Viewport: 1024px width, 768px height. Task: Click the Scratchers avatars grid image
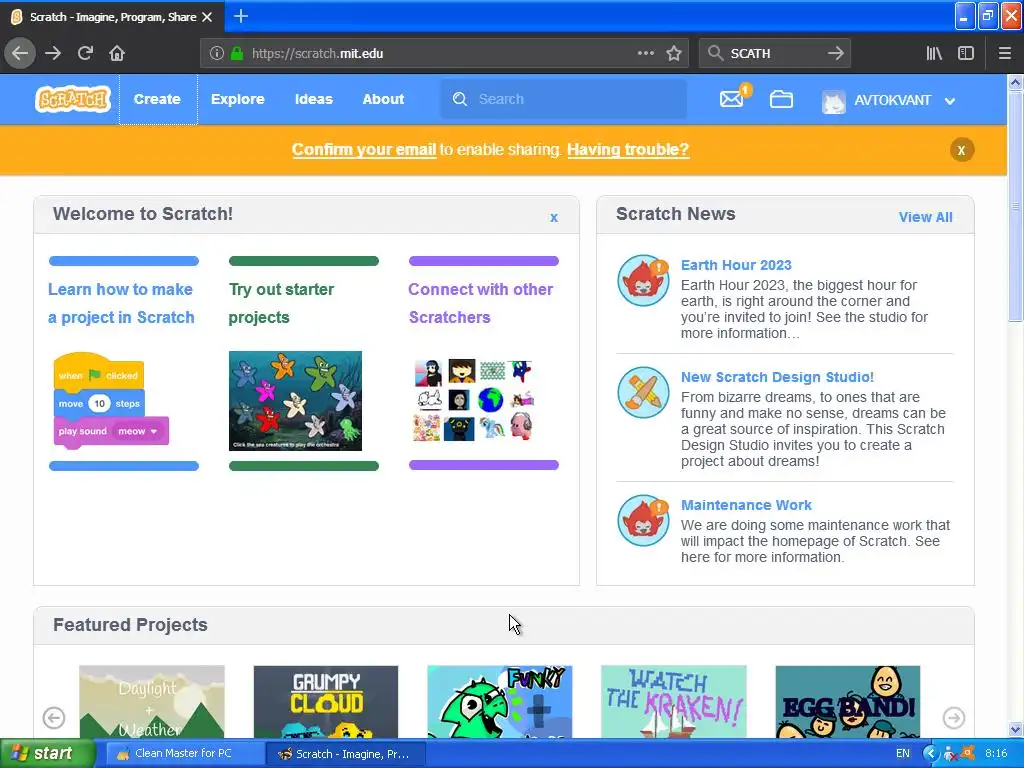coord(474,400)
